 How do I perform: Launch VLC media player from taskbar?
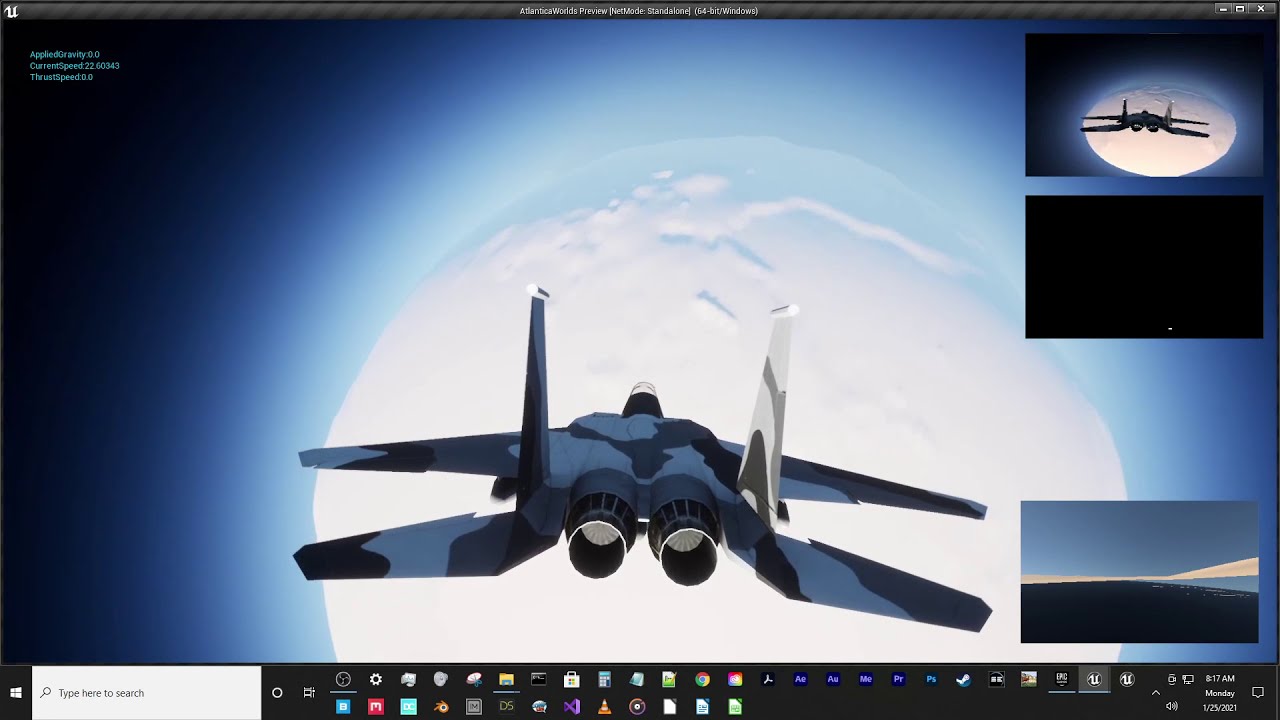pyautogui.click(x=604, y=707)
